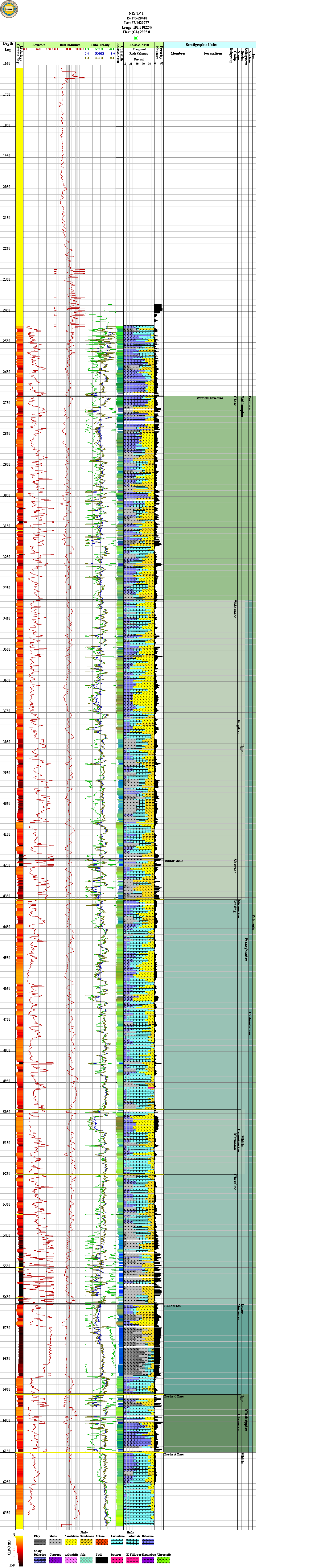Click the depth label "2750"

6,403
